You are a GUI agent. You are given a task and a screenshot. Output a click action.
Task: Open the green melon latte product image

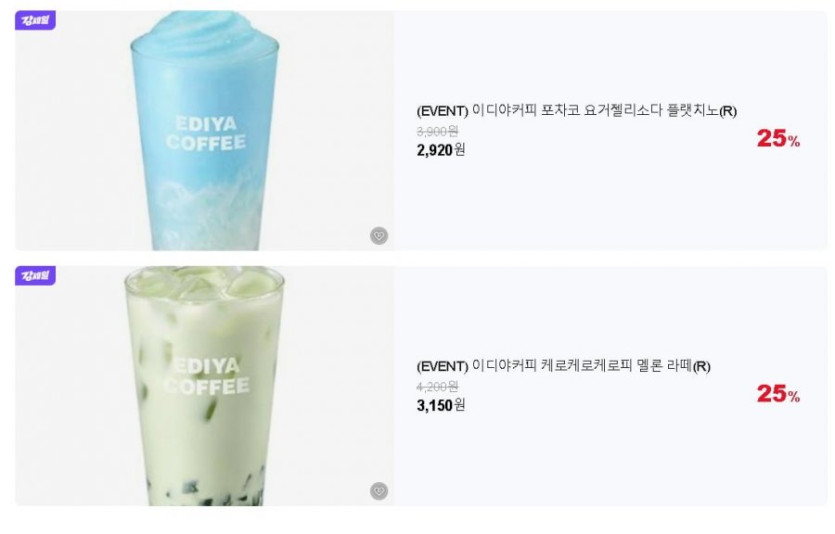[204, 386]
